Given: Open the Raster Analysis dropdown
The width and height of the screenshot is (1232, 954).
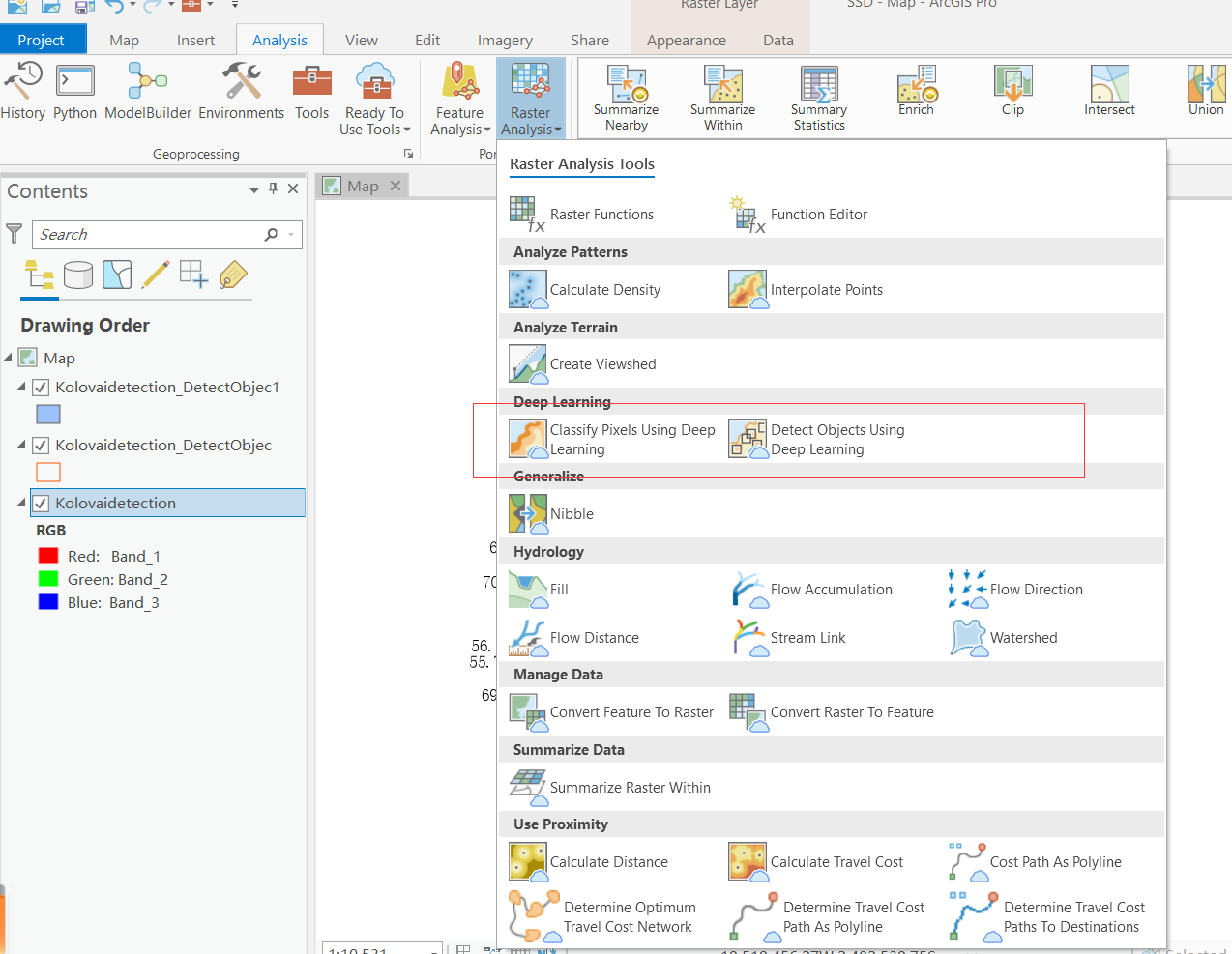Looking at the screenshot, I should (x=530, y=97).
